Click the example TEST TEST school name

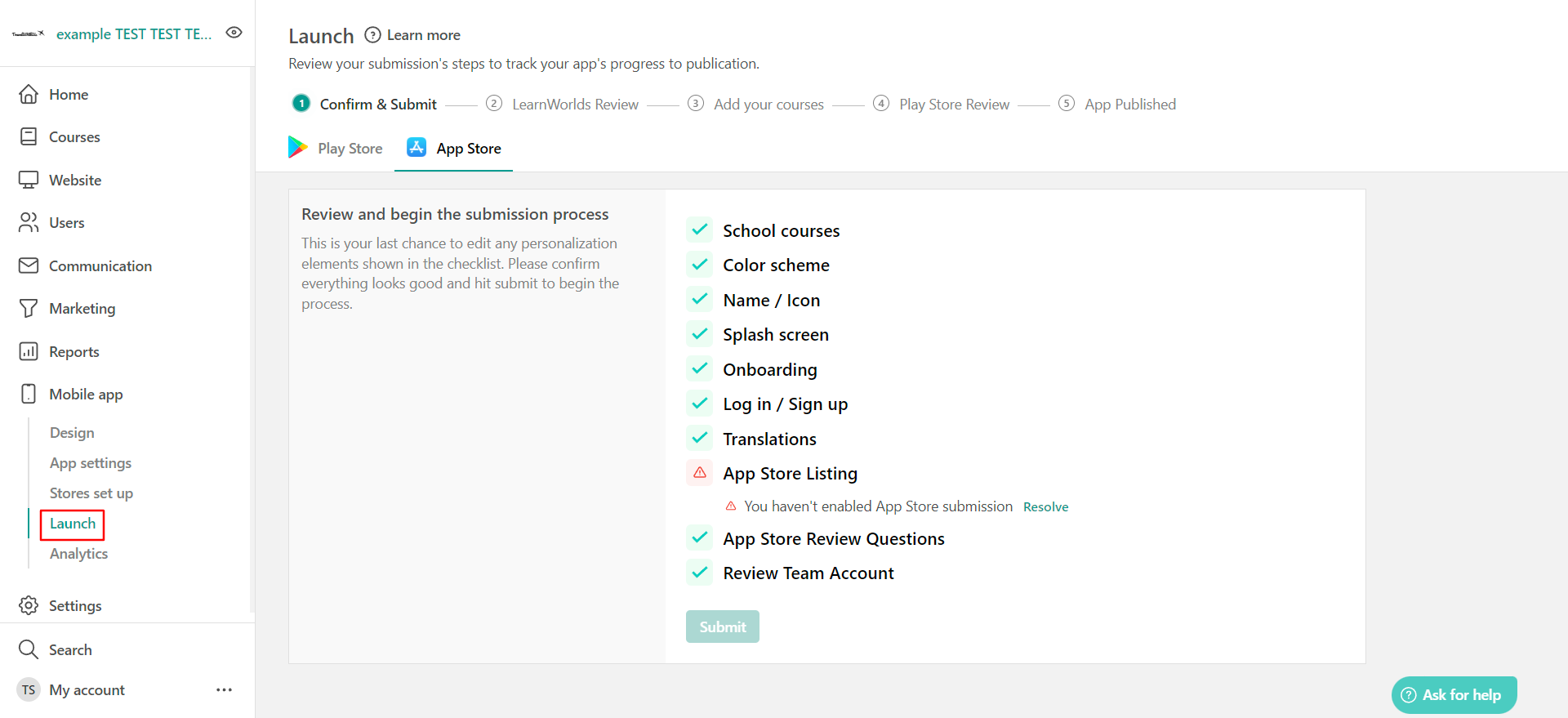pyautogui.click(x=134, y=33)
